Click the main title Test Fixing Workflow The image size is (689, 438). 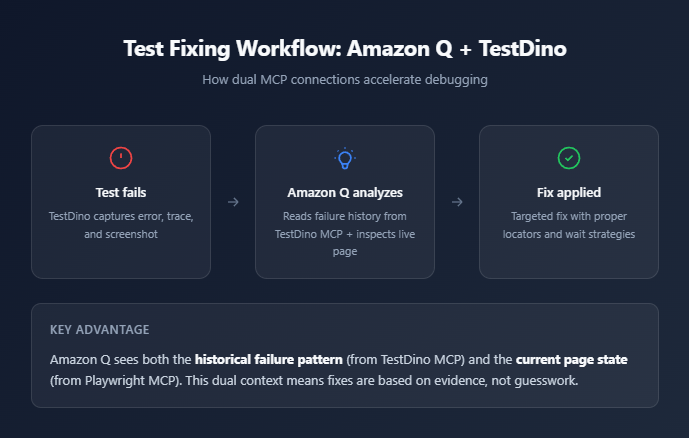coord(344,49)
